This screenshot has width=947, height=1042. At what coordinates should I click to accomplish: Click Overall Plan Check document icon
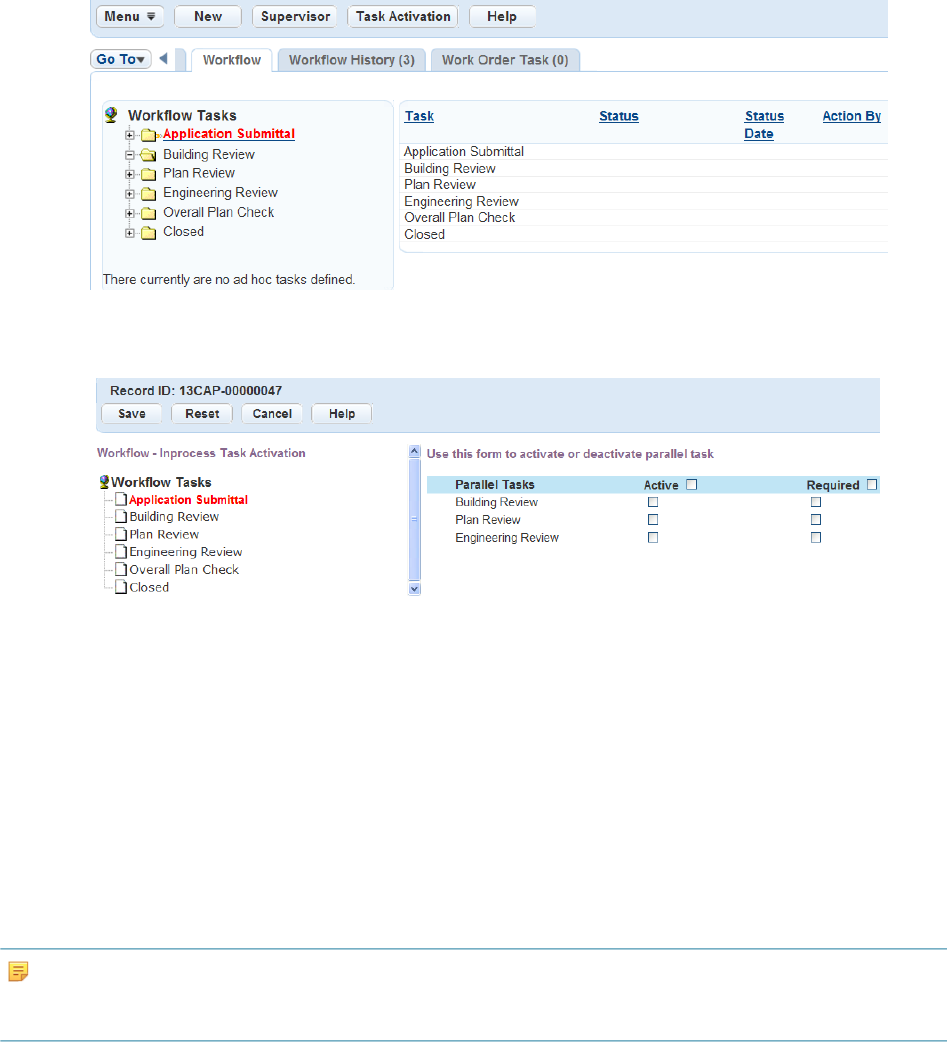pos(120,570)
